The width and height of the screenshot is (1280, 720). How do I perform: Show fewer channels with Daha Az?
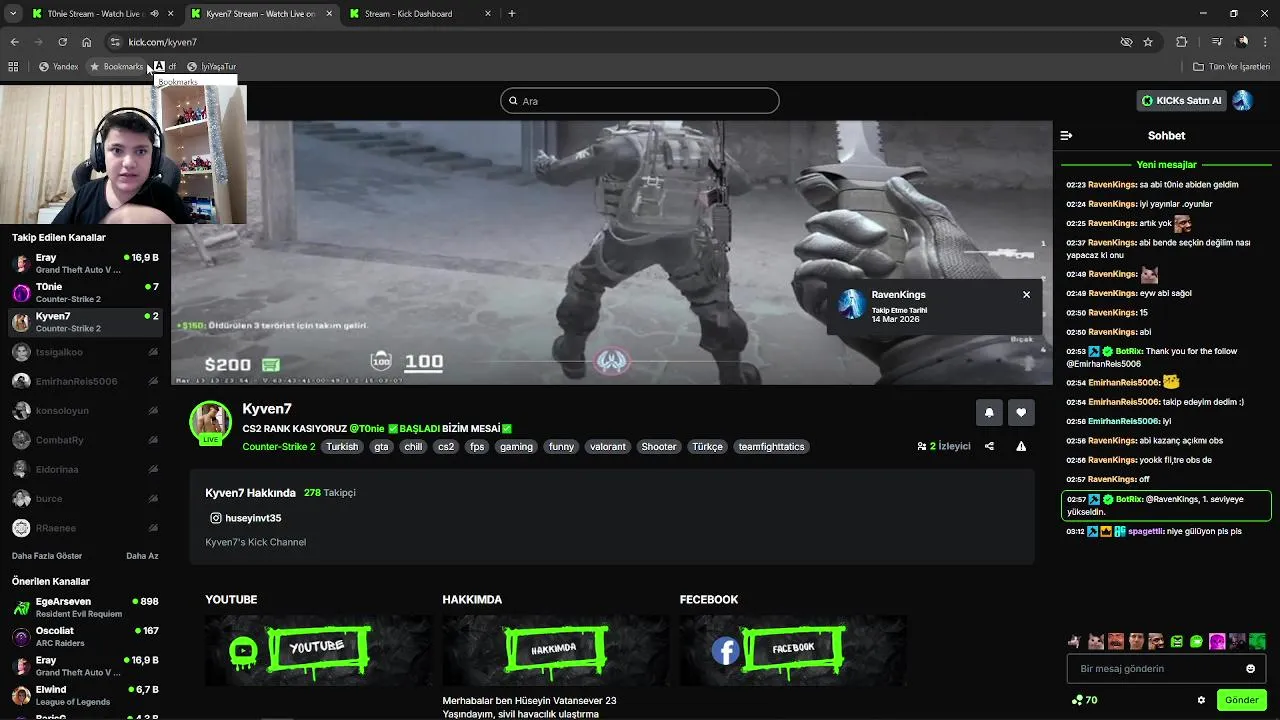pyautogui.click(x=142, y=556)
